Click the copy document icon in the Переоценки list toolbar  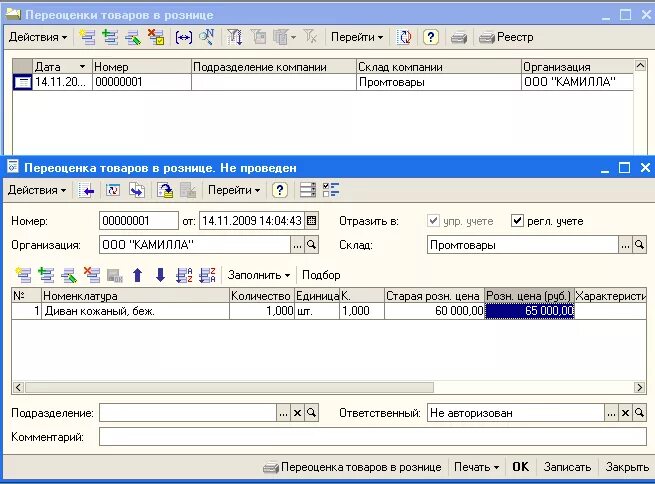pos(110,37)
